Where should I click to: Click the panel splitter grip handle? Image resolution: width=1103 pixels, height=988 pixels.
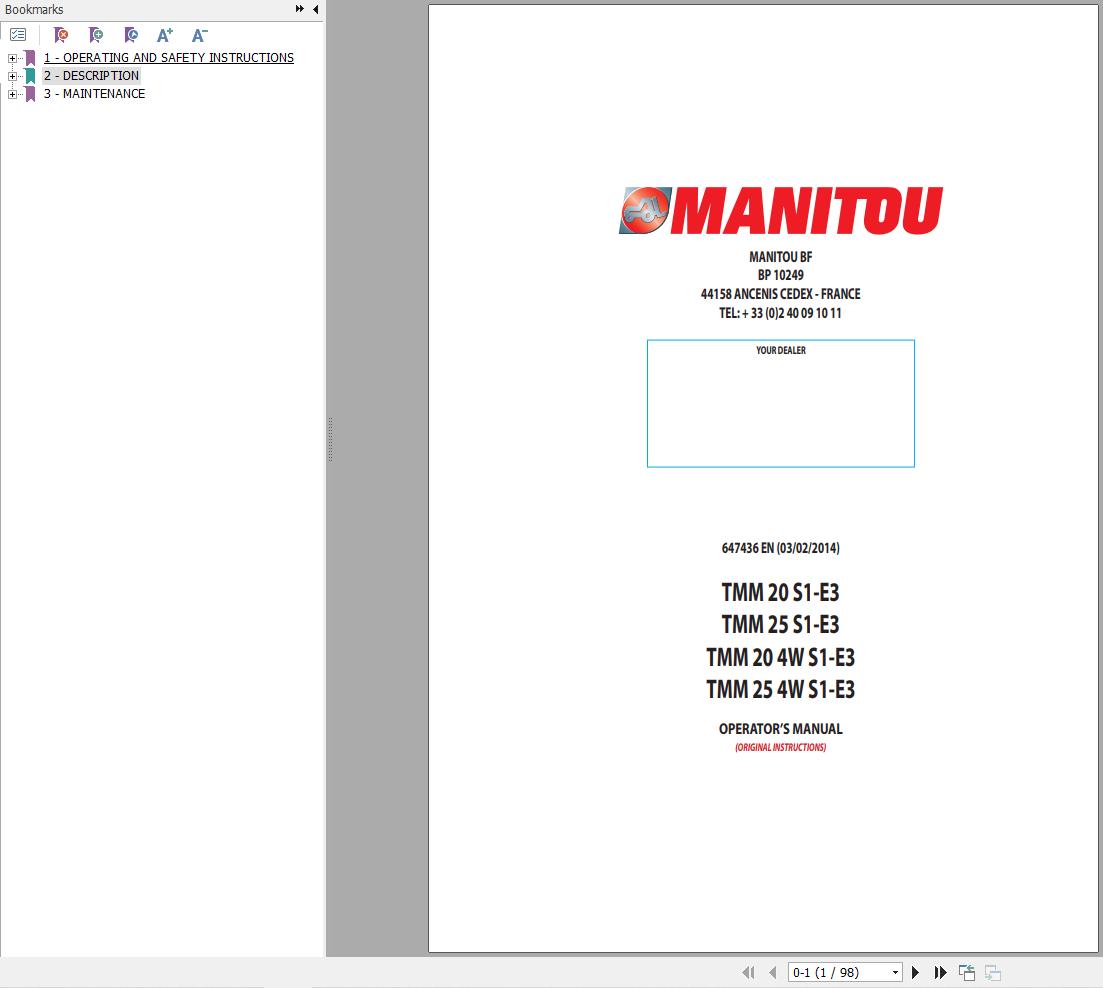pyautogui.click(x=330, y=440)
